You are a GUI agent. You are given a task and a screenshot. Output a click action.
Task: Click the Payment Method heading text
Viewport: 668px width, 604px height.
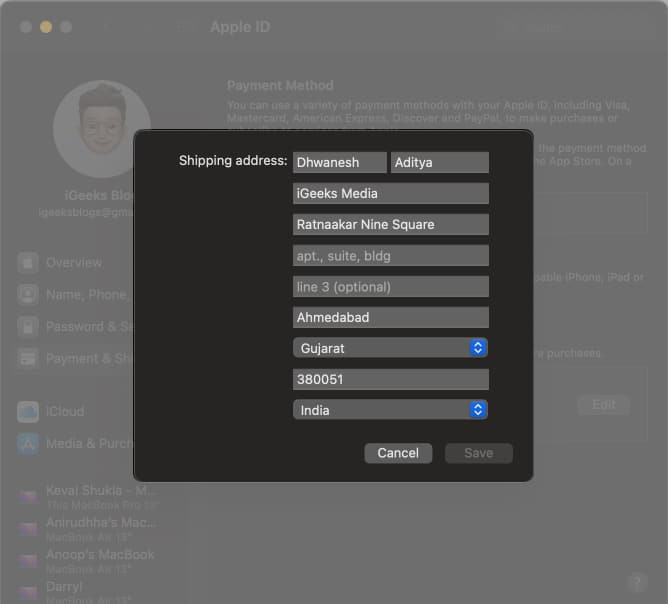tap(280, 85)
